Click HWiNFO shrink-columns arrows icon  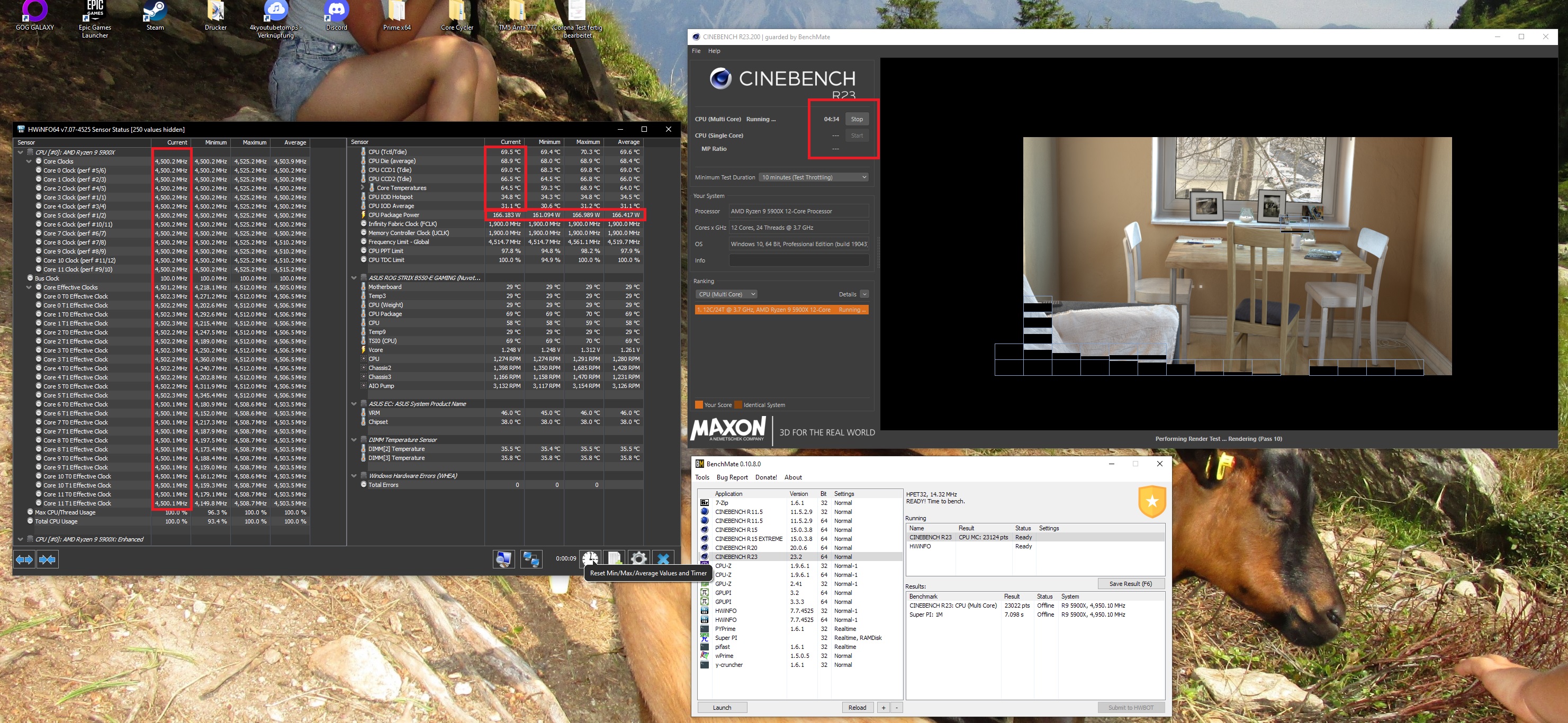click(x=48, y=559)
